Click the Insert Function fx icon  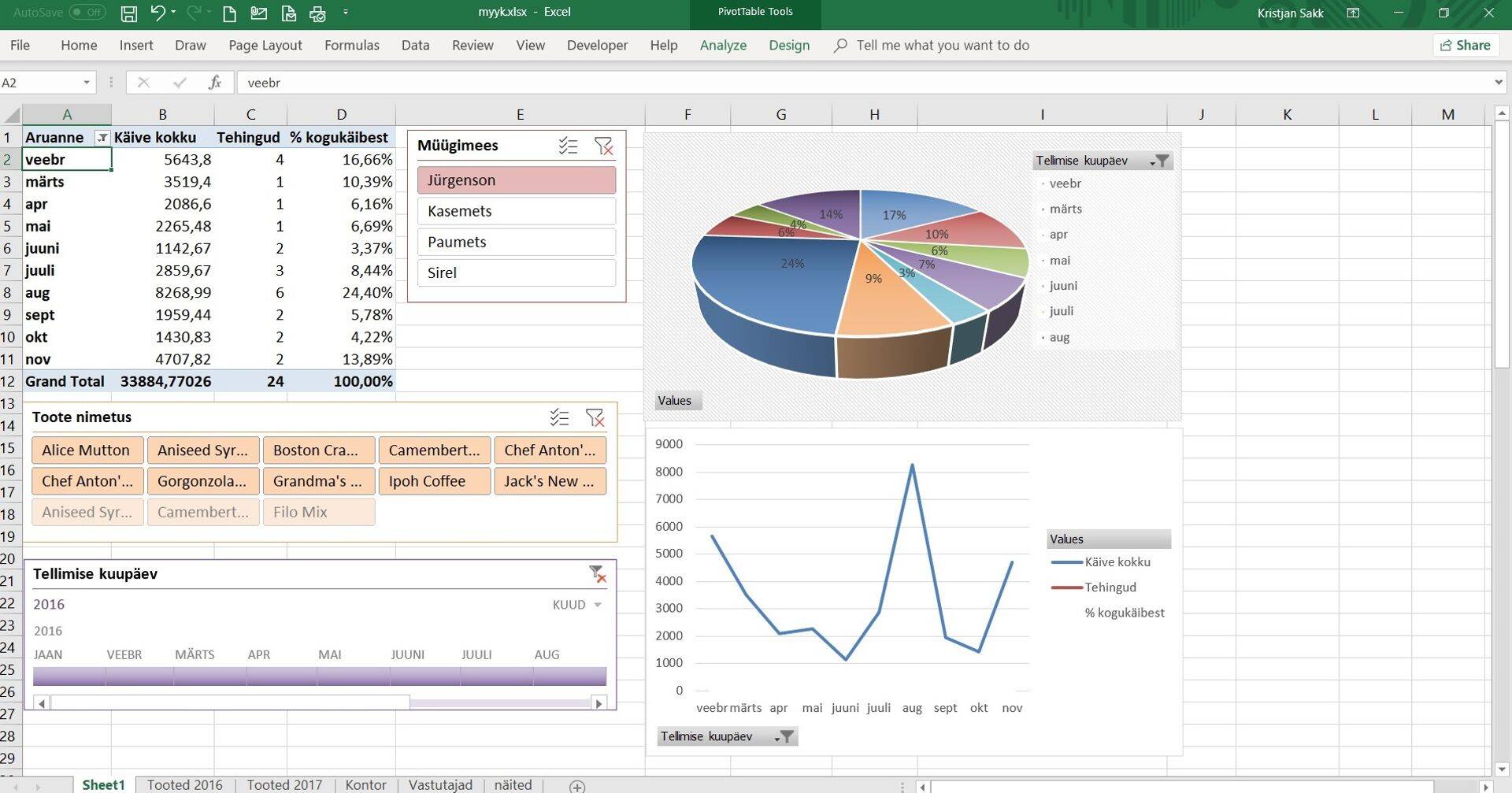pyautogui.click(x=214, y=83)
